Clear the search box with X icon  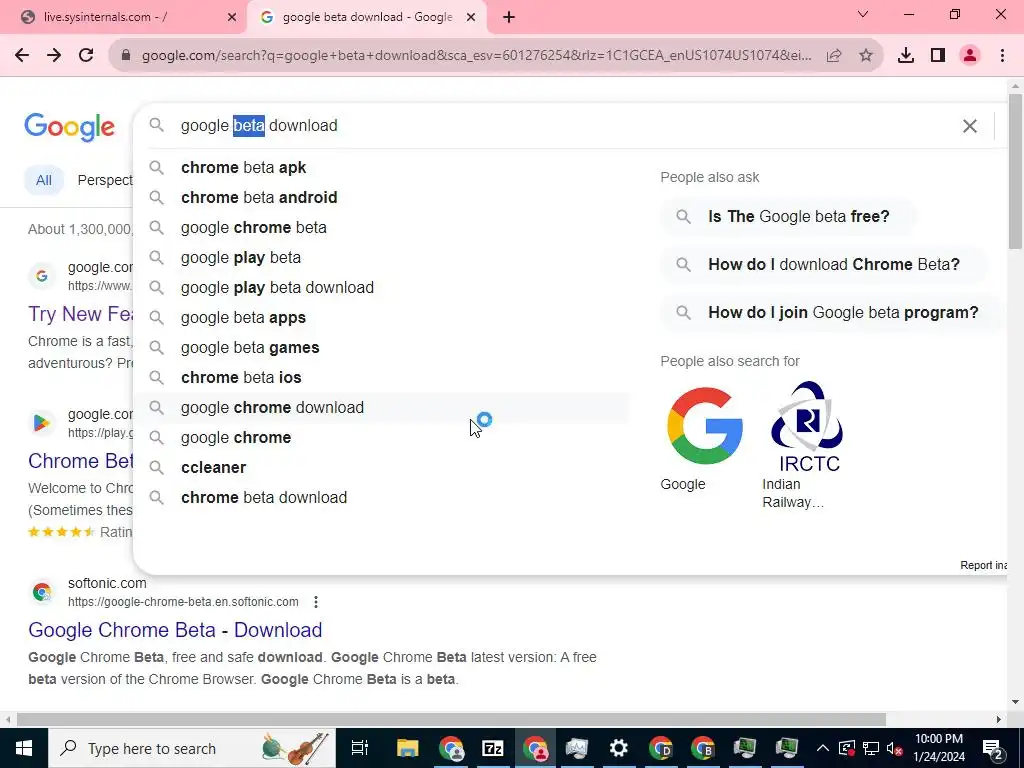point(970,126)
